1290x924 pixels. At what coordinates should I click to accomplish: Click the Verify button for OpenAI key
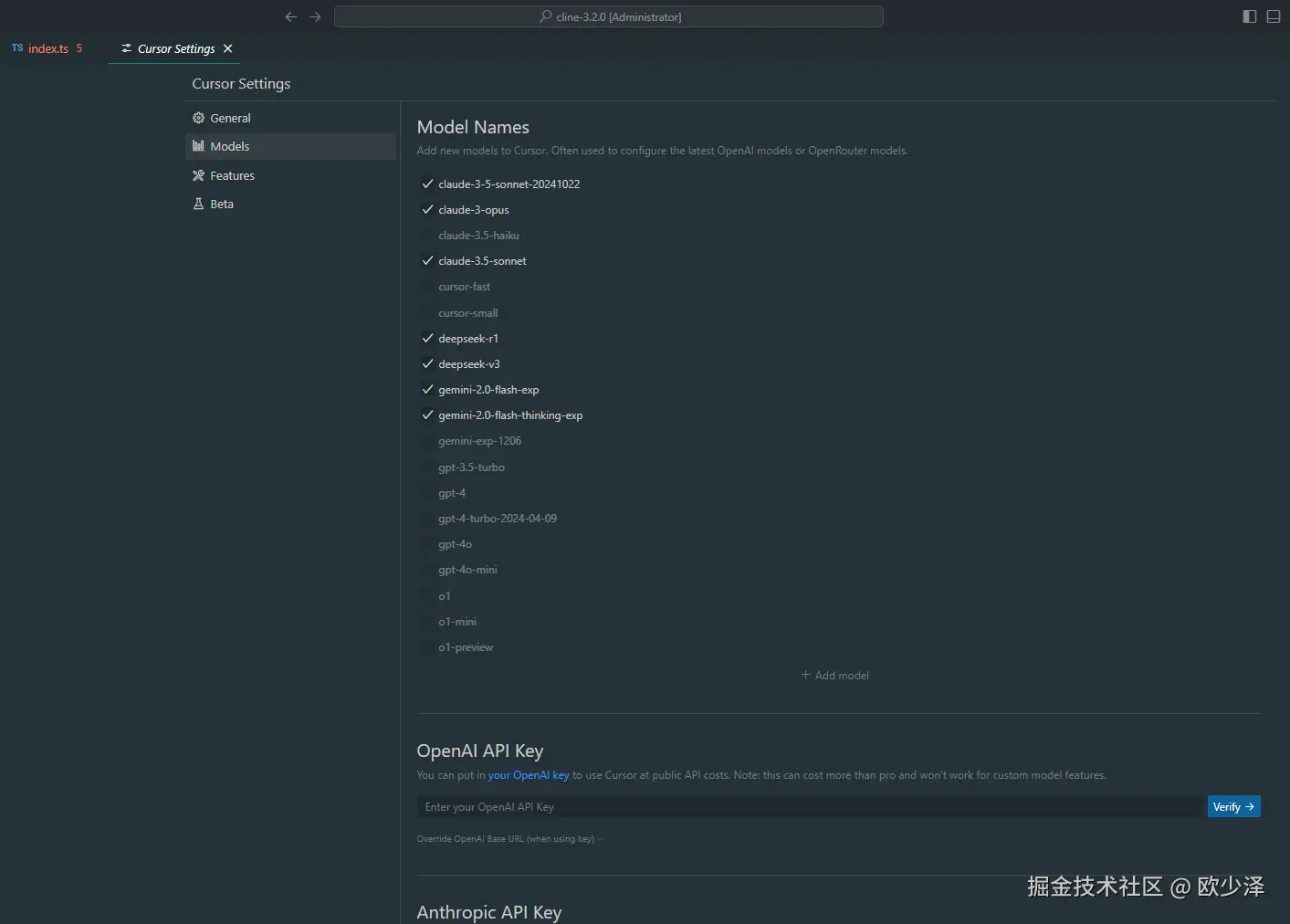pos(1233,806)
